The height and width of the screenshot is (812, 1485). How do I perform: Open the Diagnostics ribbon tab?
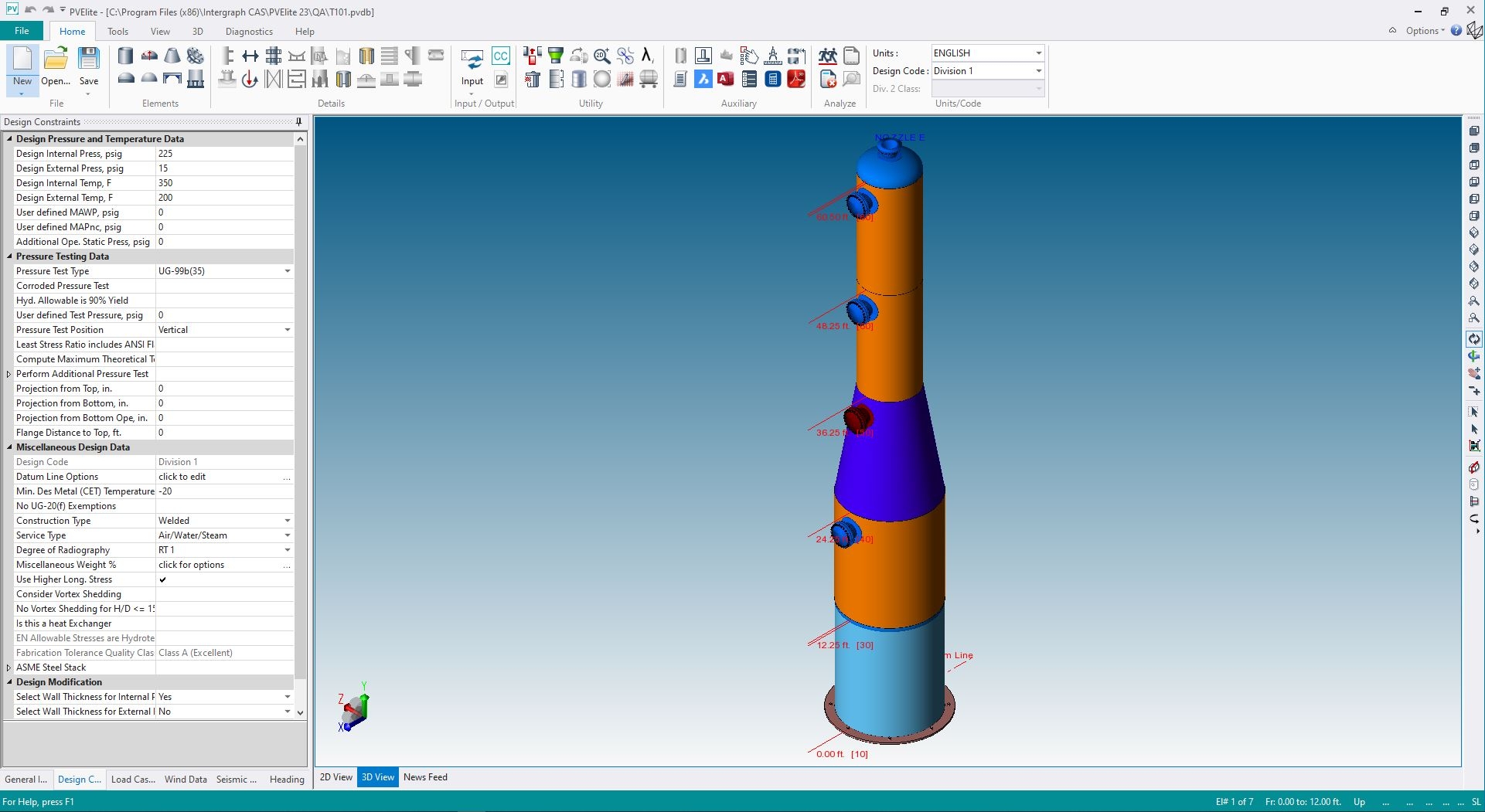click(x=249, y=32)
